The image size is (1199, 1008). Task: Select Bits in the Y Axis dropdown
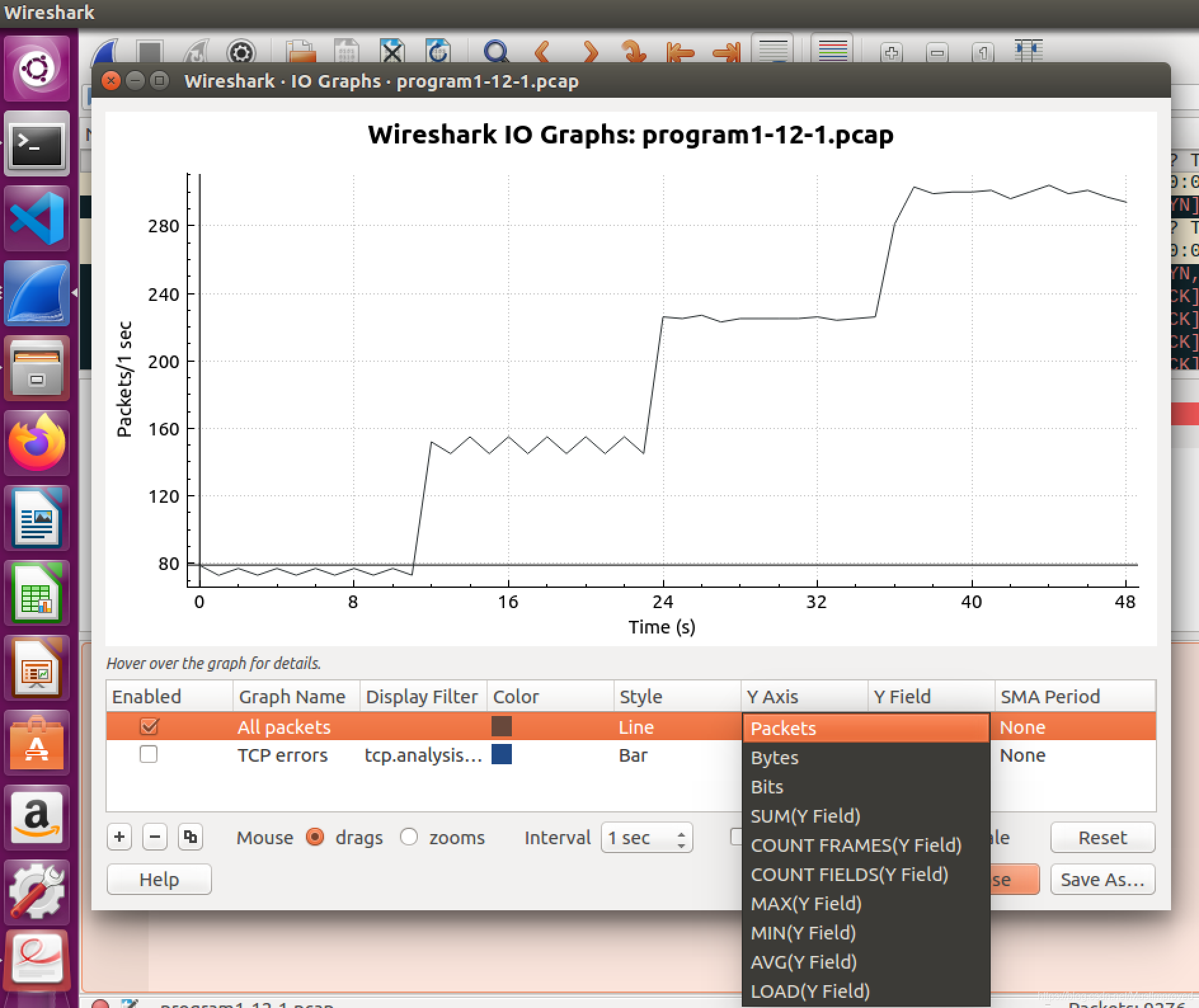(866, 786)
